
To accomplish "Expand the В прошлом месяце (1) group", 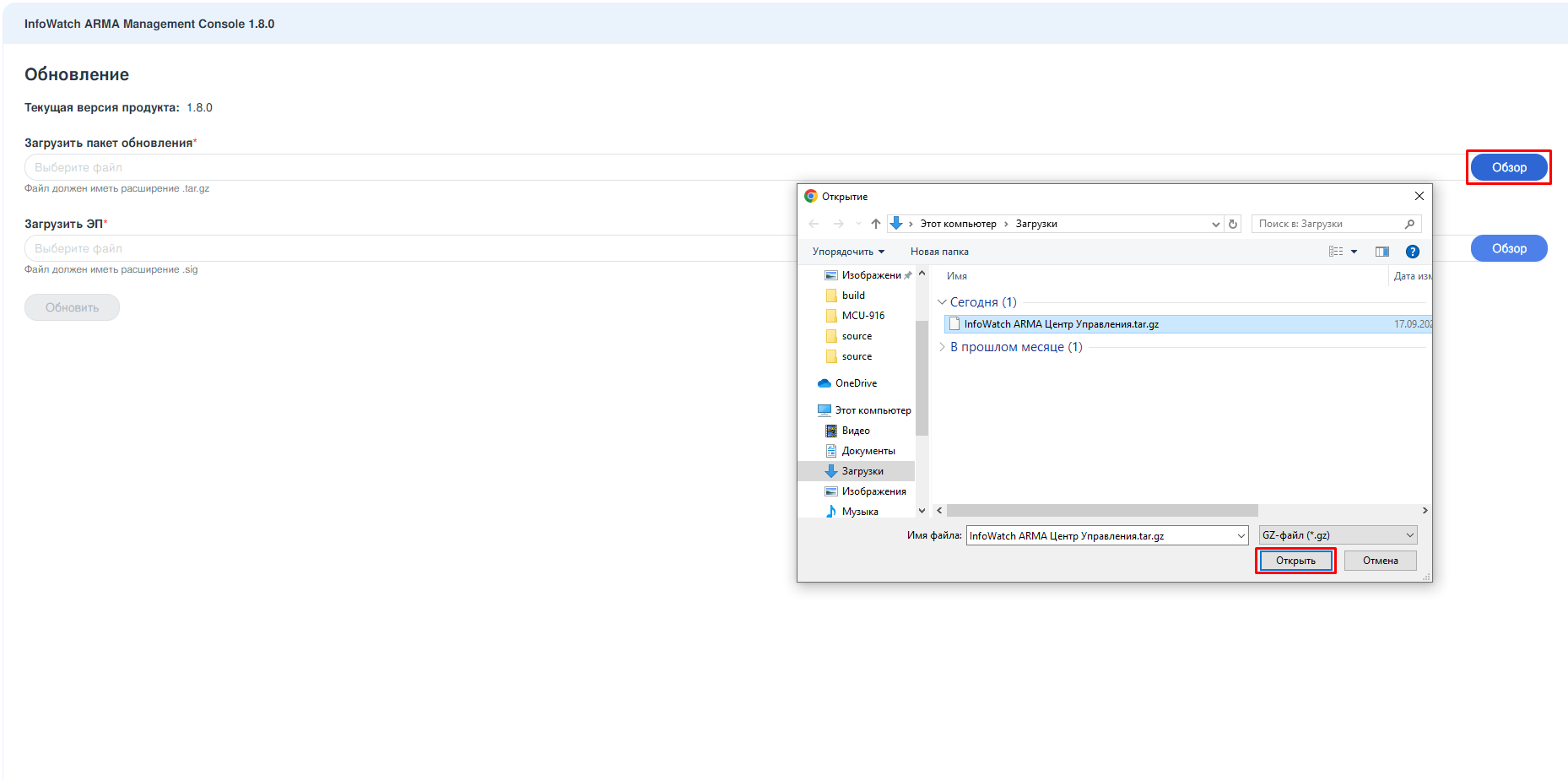I will 942,347.
